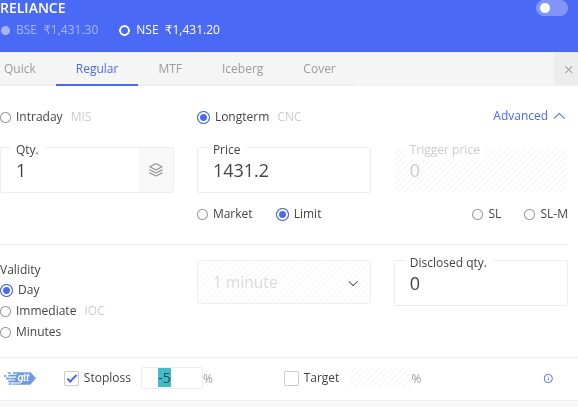This screenshot has height=407, width=578.
Task: Click the Qty. input field
Action: (69, 170)
